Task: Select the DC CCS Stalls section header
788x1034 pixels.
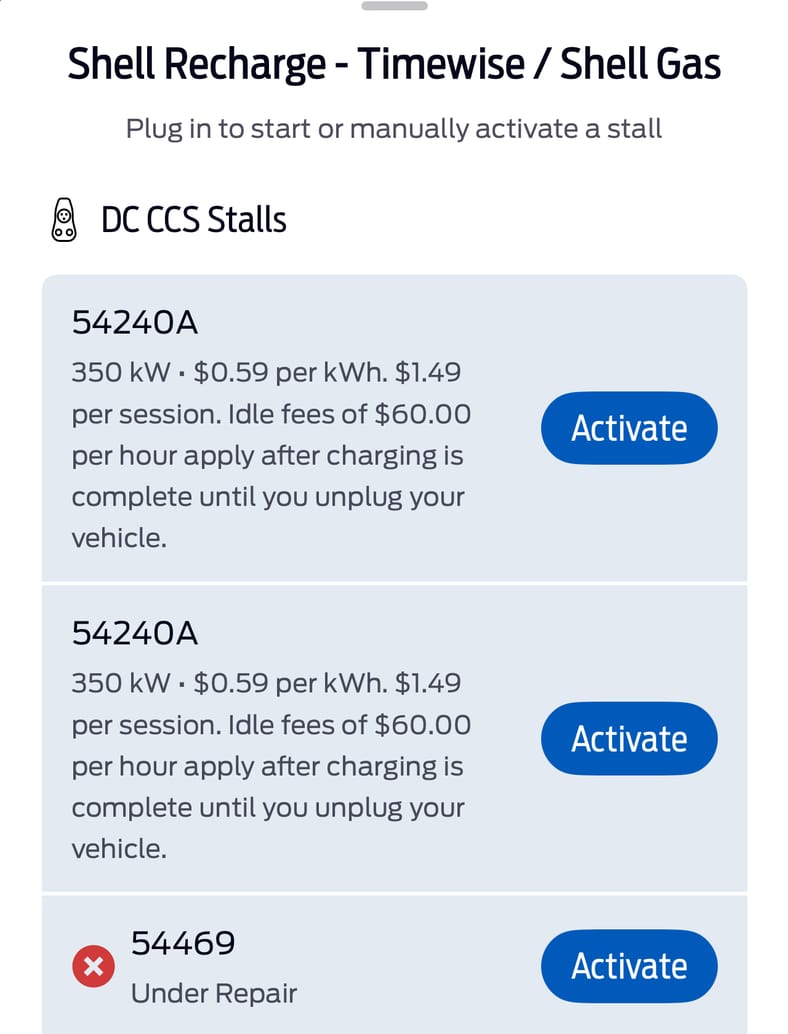Action: coord(193,219)
